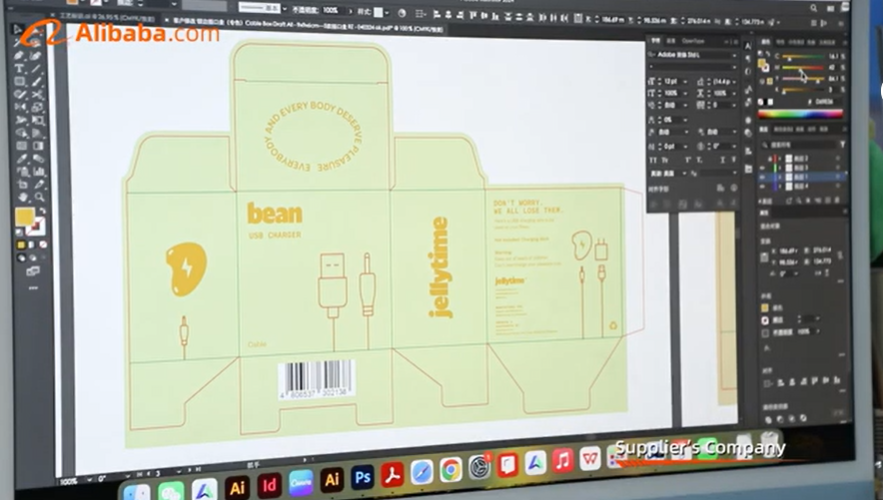
Task: Toggle Small Caps (Tt) in Character panel
Action: (665, 160)
